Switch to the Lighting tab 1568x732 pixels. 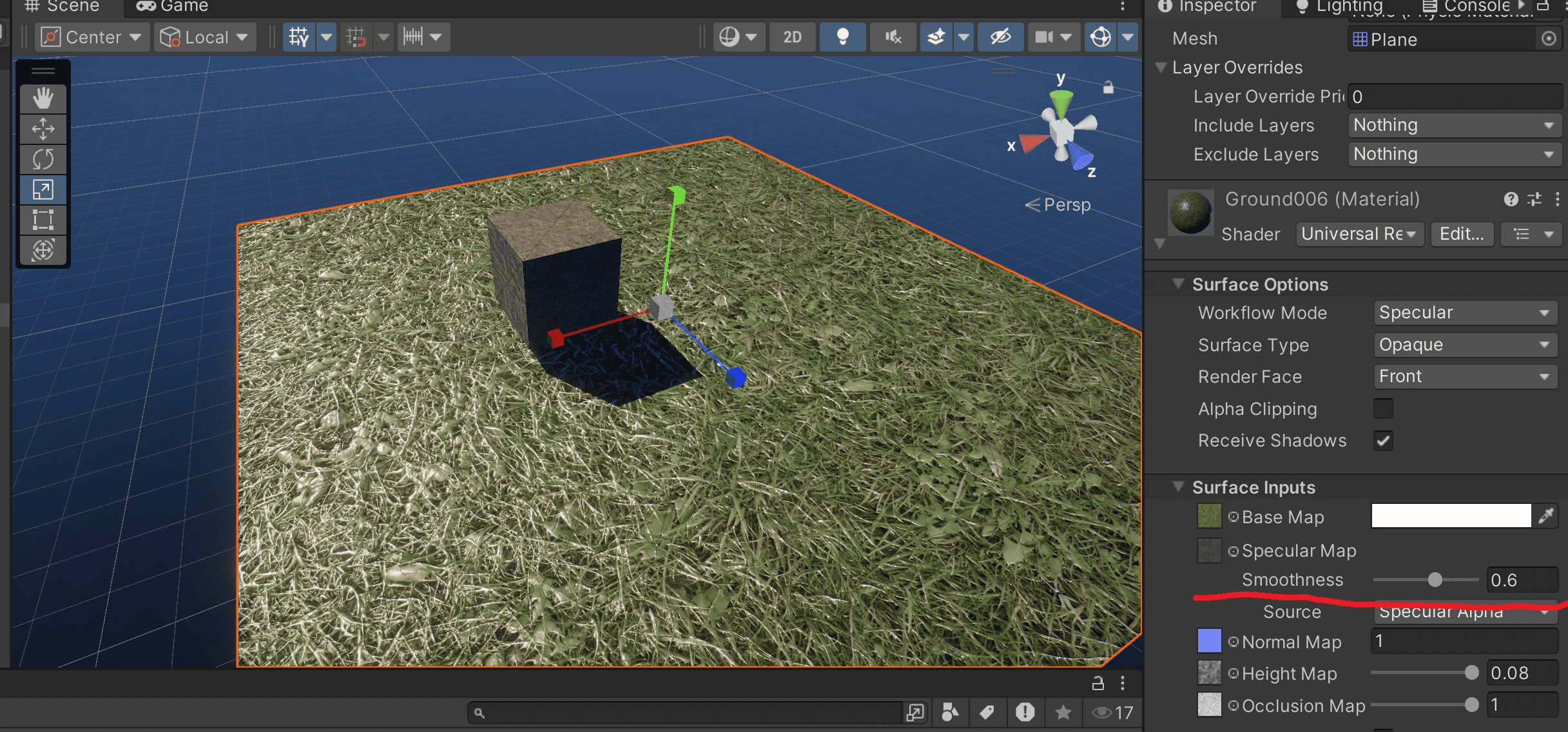[1340, 6]
